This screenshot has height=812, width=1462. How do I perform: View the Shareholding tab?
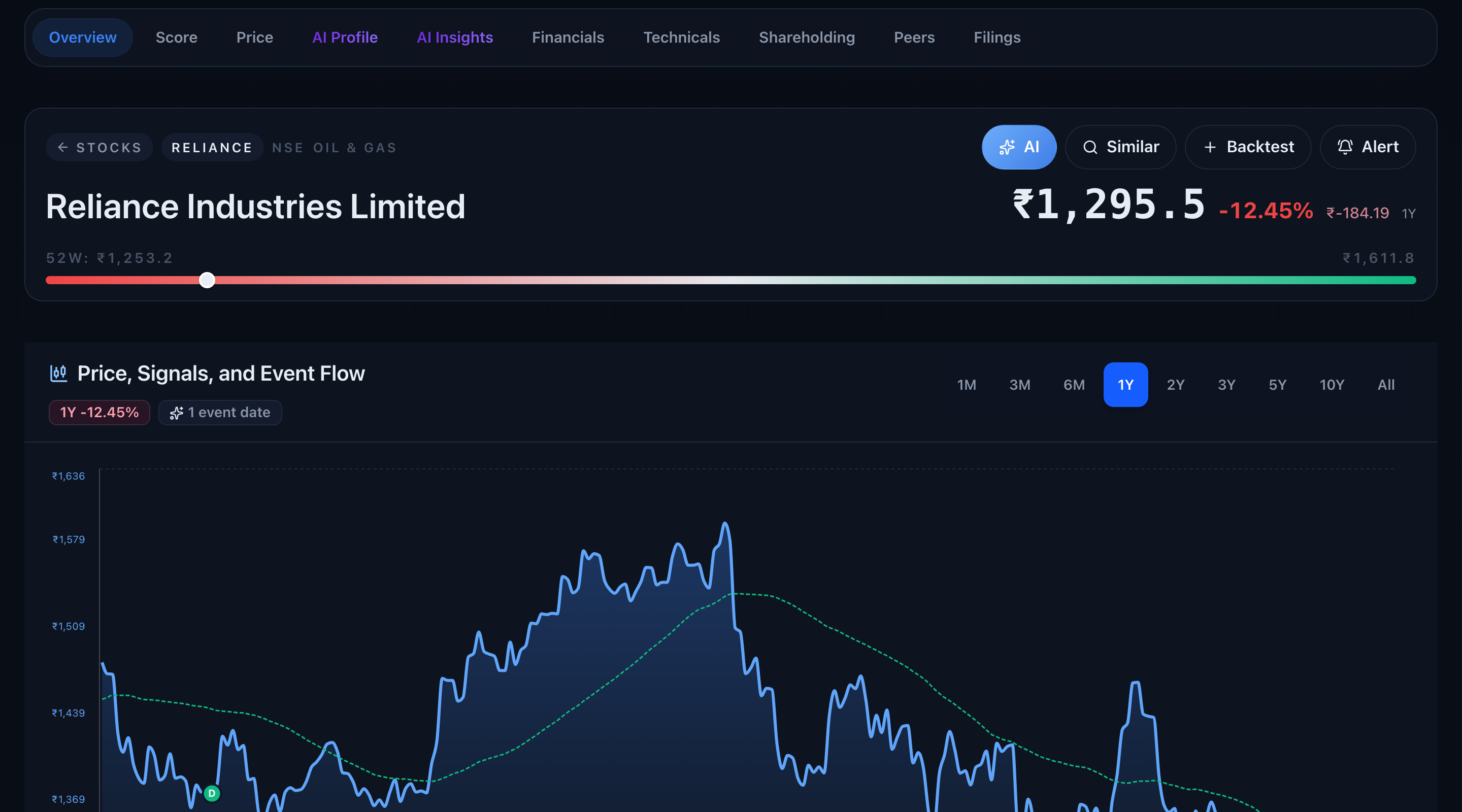807,38
